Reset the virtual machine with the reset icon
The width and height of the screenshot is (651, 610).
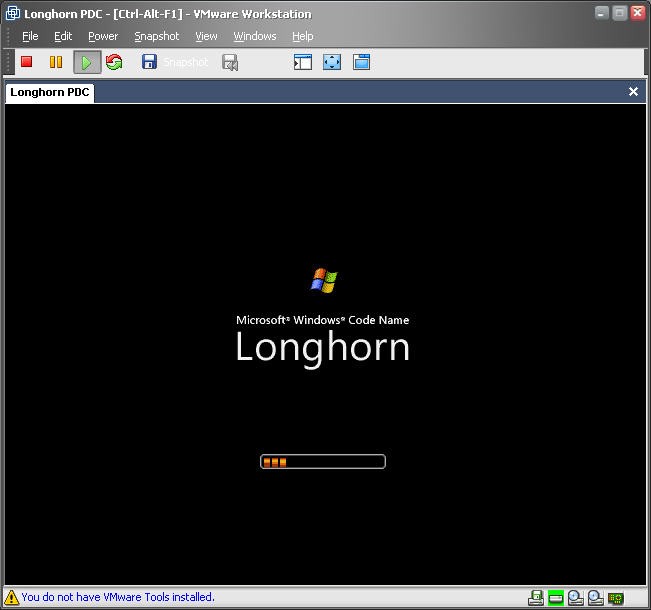pyautogui.click(x=114, y=62)
